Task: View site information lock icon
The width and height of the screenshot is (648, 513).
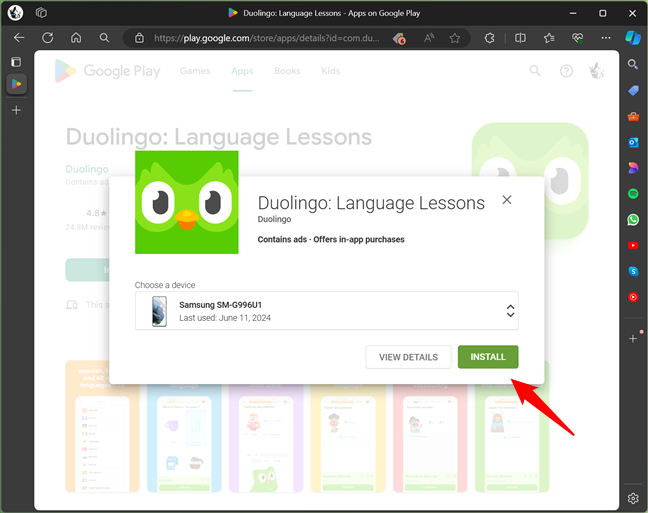Action: click(x=140, y=38)
